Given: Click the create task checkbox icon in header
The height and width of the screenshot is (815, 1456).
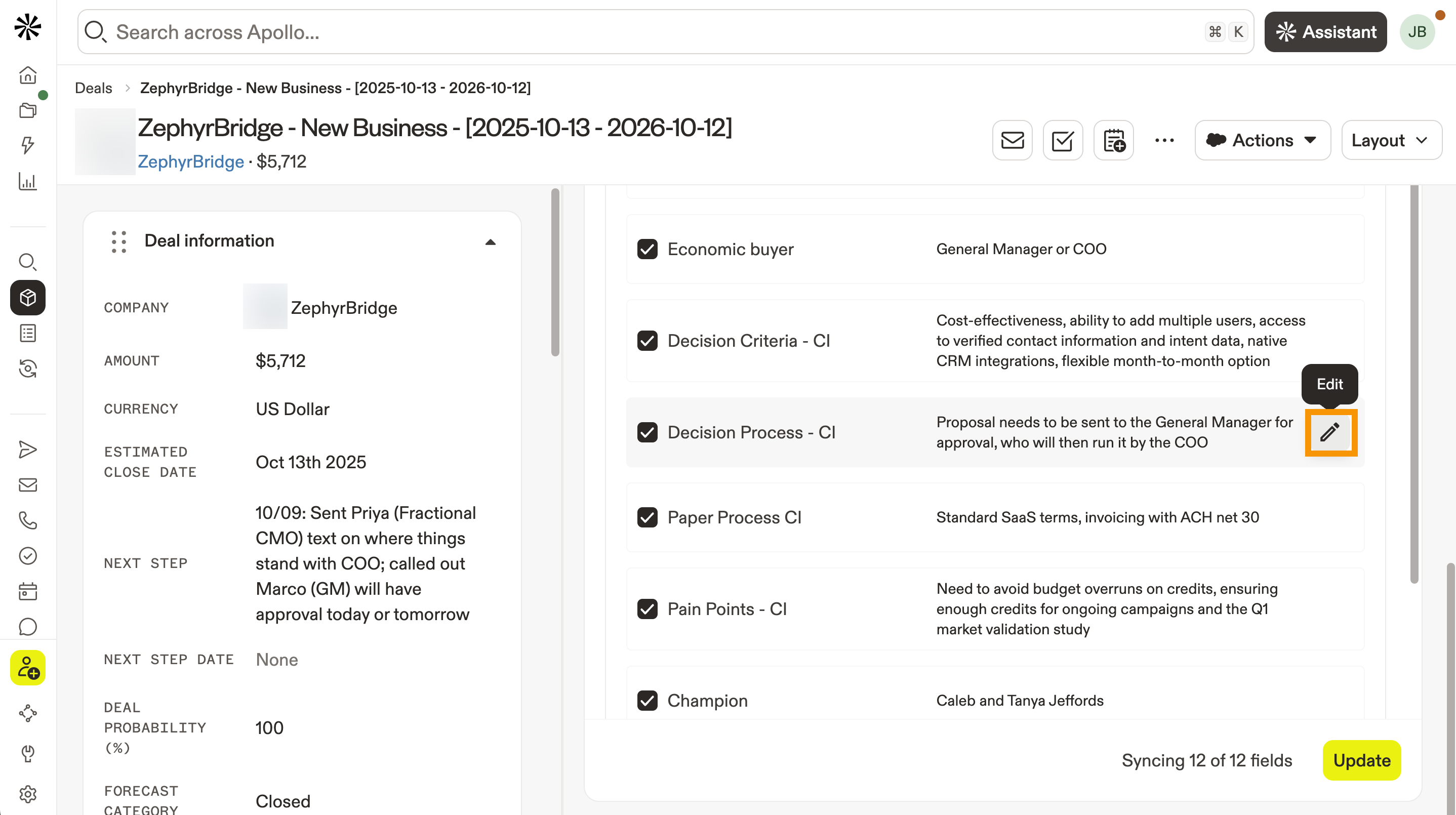Looking at the screenshot, I should click(1063, 140).
